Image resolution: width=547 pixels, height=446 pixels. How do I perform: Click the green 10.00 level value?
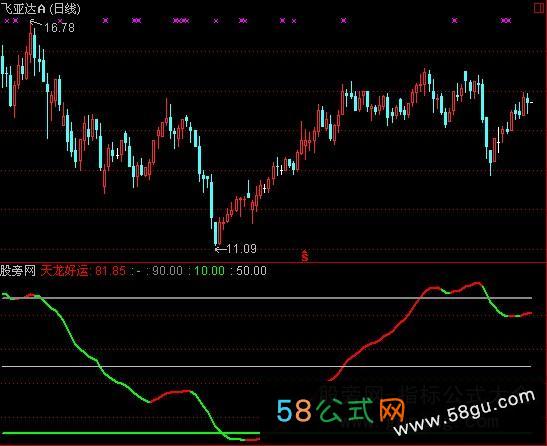pos(209,270)
